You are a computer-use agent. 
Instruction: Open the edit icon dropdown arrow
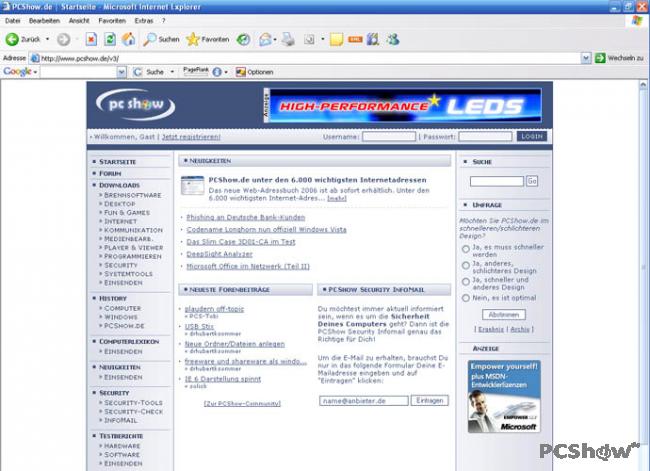coord(323,39)
